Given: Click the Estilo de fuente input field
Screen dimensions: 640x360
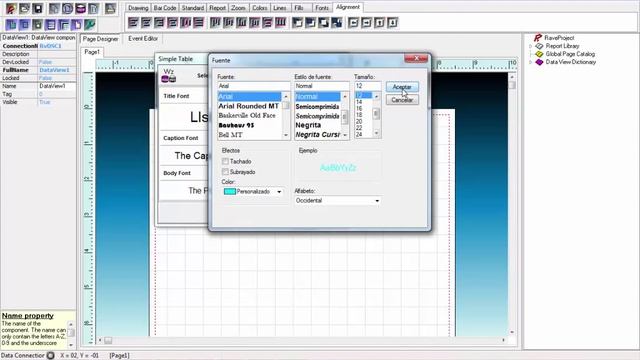Looking at the screenshot, I should tap(322, 86).
